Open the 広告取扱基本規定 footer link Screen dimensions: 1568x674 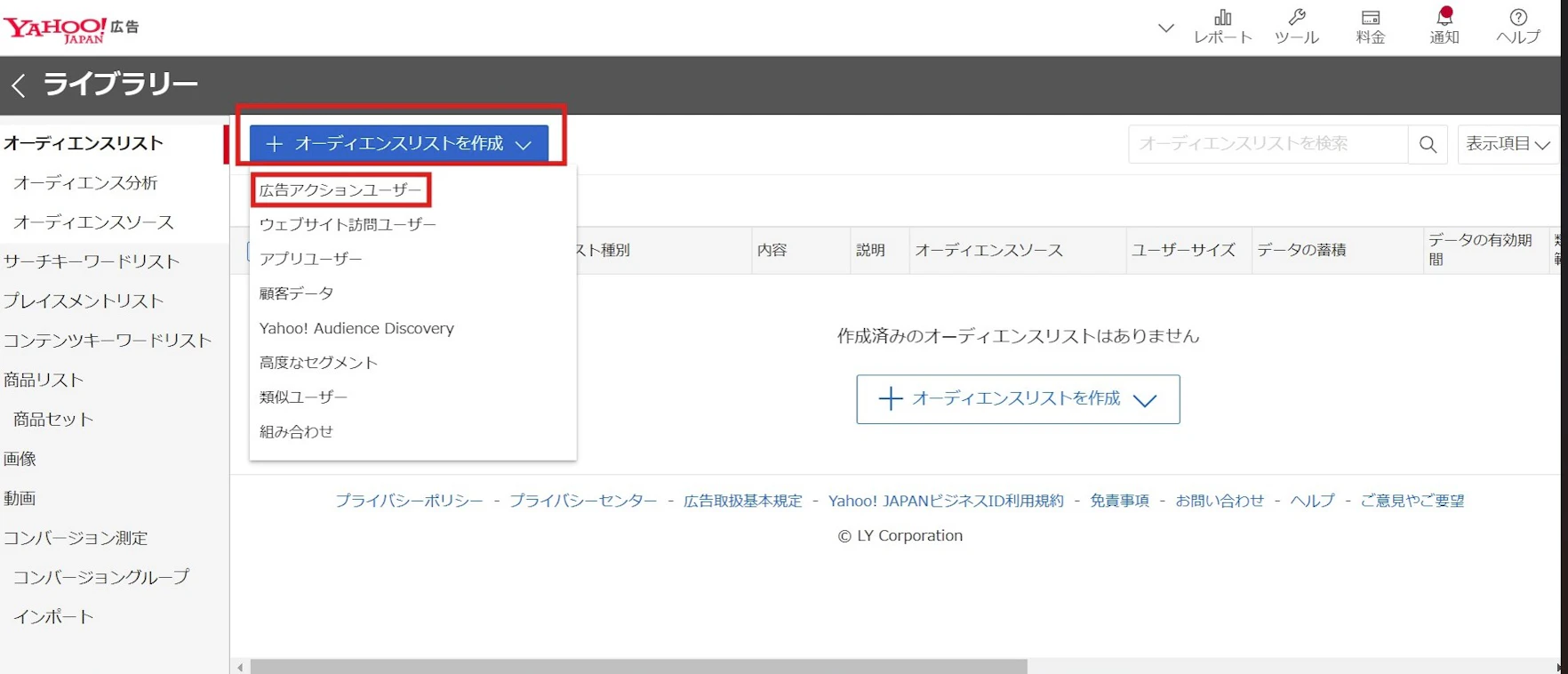pyautogui.click(x=743, y=501)
